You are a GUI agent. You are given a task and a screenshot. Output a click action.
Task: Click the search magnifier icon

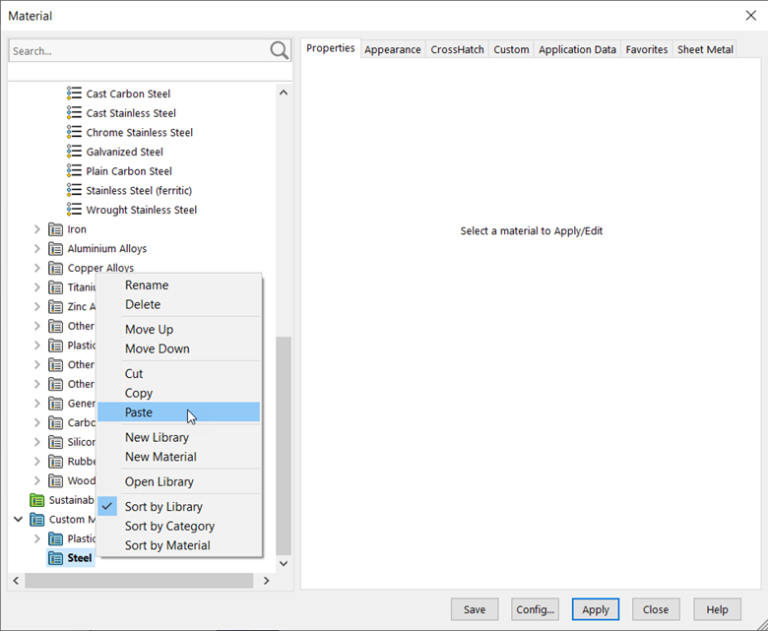tap(279, 50)
